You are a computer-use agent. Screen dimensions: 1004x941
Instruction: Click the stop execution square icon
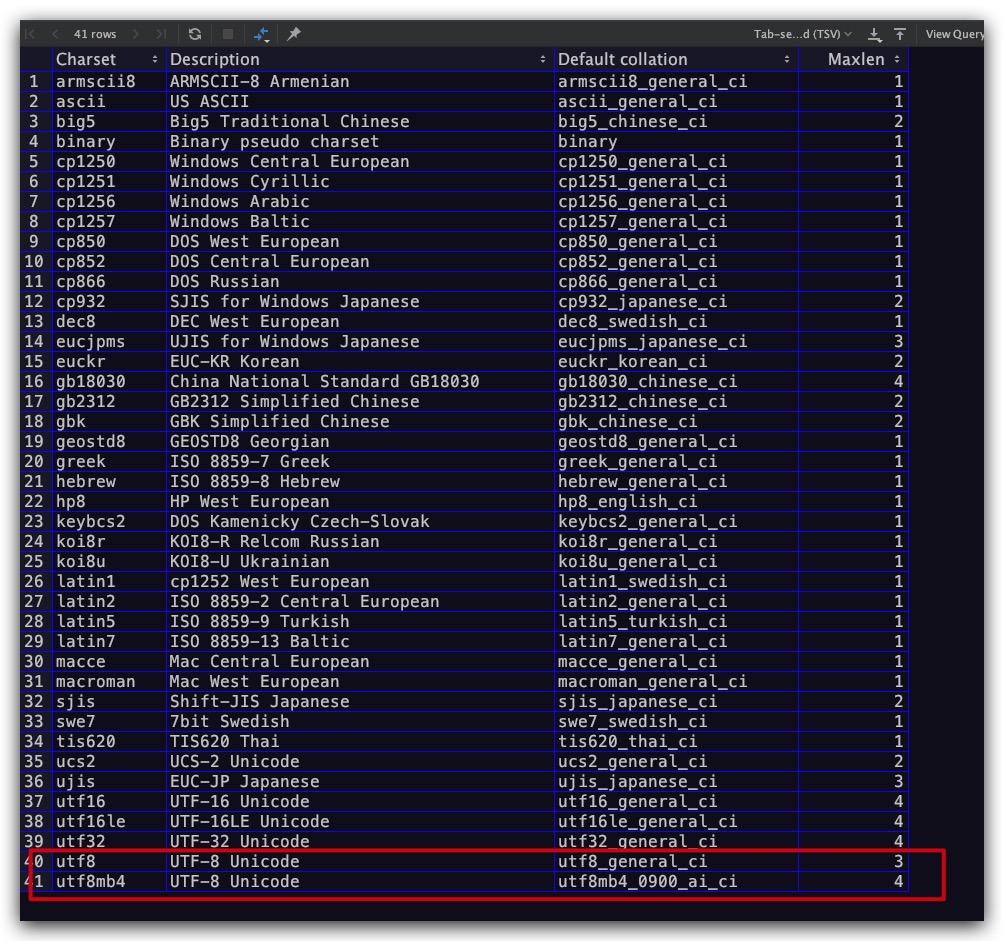[227, 34]
